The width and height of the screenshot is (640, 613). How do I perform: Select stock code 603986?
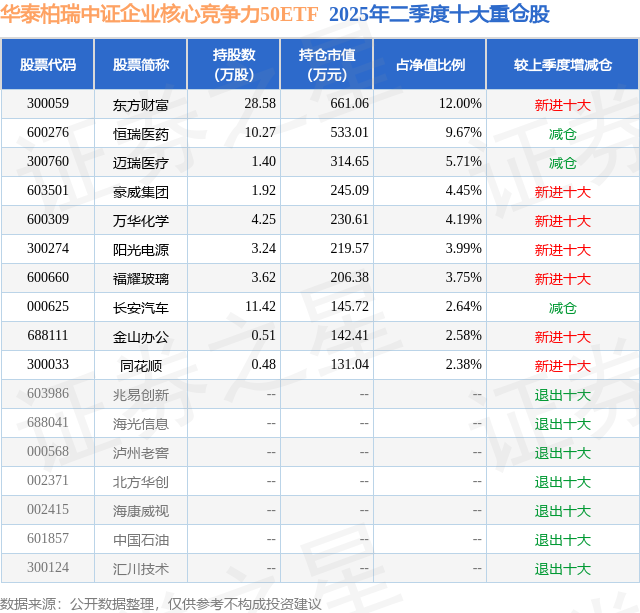tap(48, 393)
